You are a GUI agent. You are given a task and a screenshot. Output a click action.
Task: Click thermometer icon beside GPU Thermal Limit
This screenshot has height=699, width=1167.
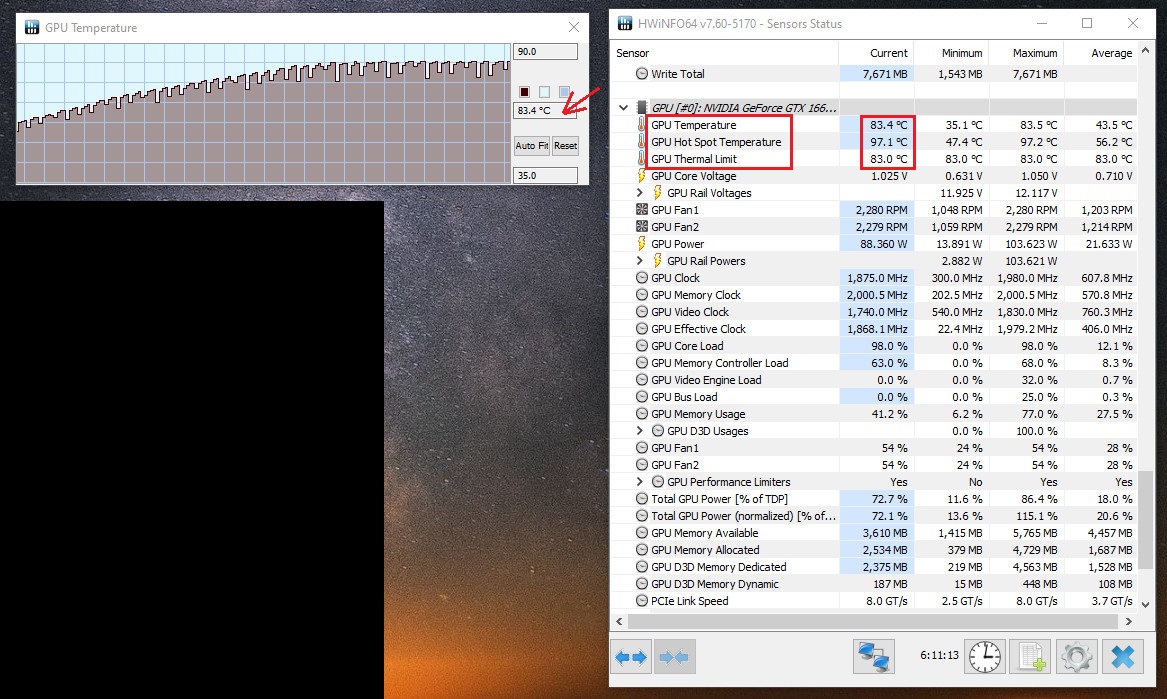[642, 159]
